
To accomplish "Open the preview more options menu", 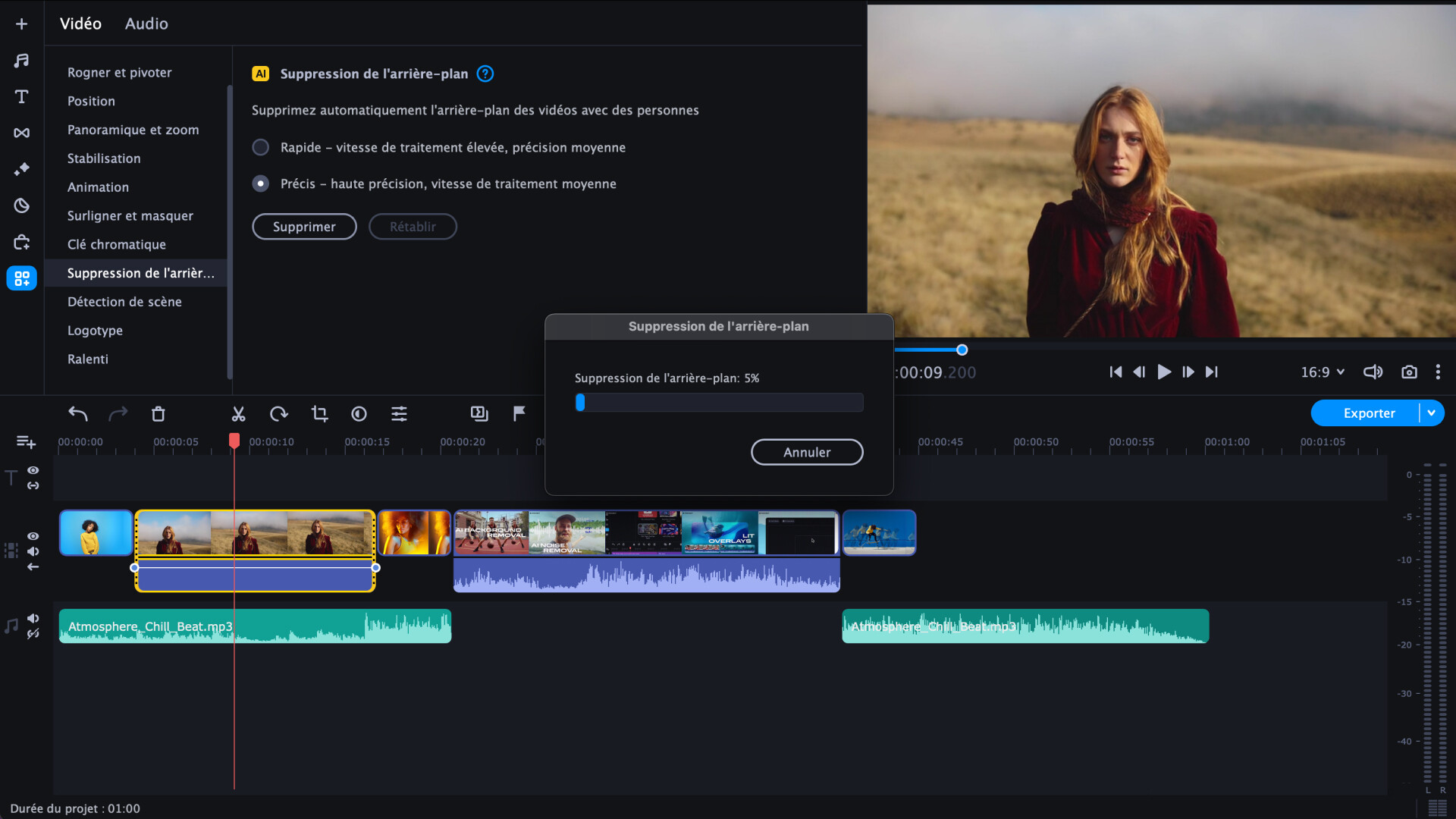I will [1438, 372].
